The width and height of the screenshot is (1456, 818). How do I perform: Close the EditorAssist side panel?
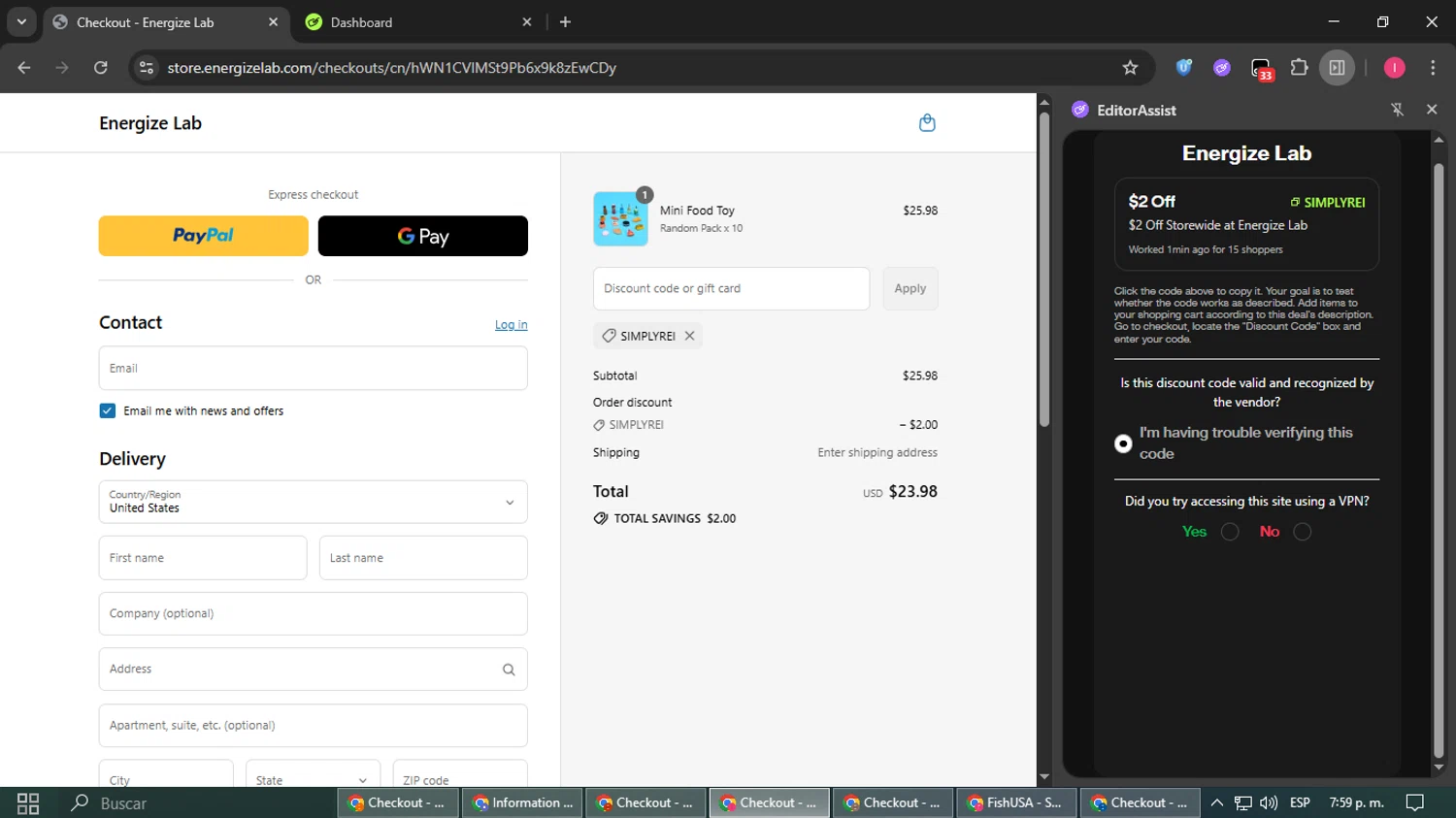pos(1432,110)
